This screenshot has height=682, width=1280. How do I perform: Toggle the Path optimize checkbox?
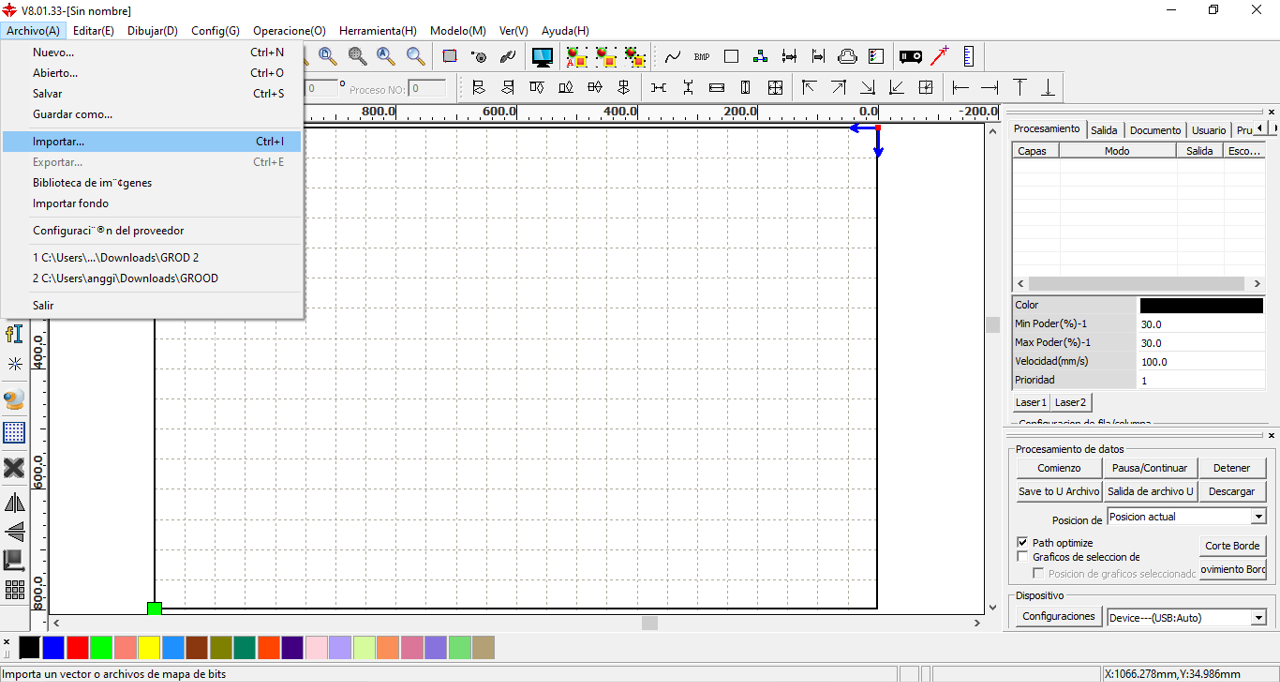[x=1022, y=543]
